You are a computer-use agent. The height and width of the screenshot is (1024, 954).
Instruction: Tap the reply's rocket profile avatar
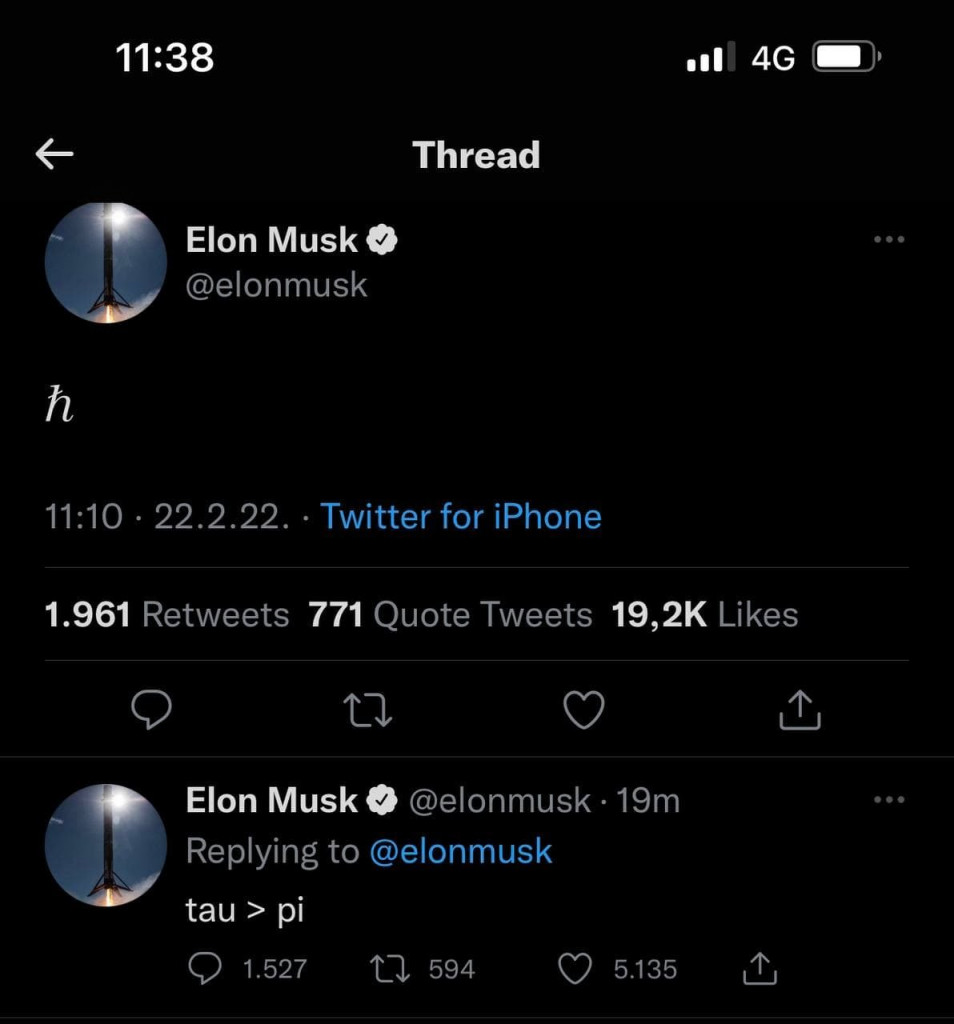click(x=106, y=845)
